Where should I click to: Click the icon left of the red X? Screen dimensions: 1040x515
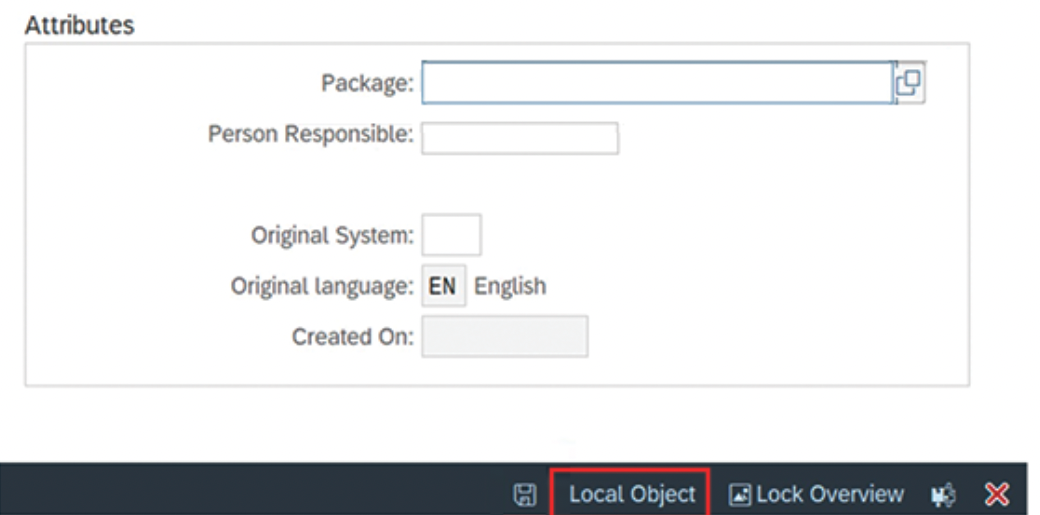coord(941,494)
